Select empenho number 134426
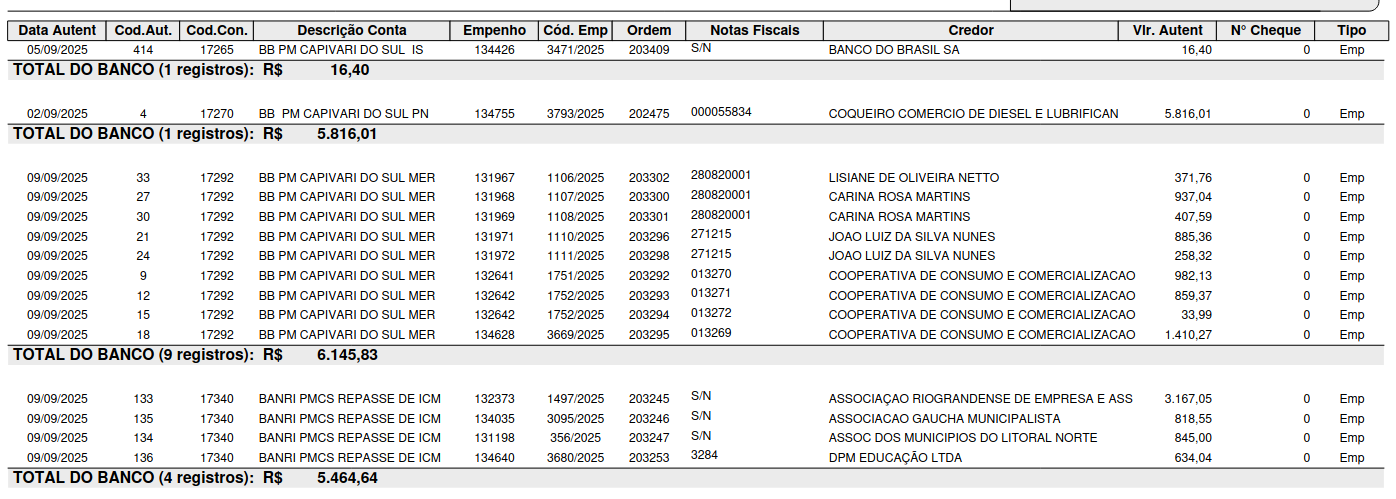Screen dimensions: 1396x499 coord(494,49)
